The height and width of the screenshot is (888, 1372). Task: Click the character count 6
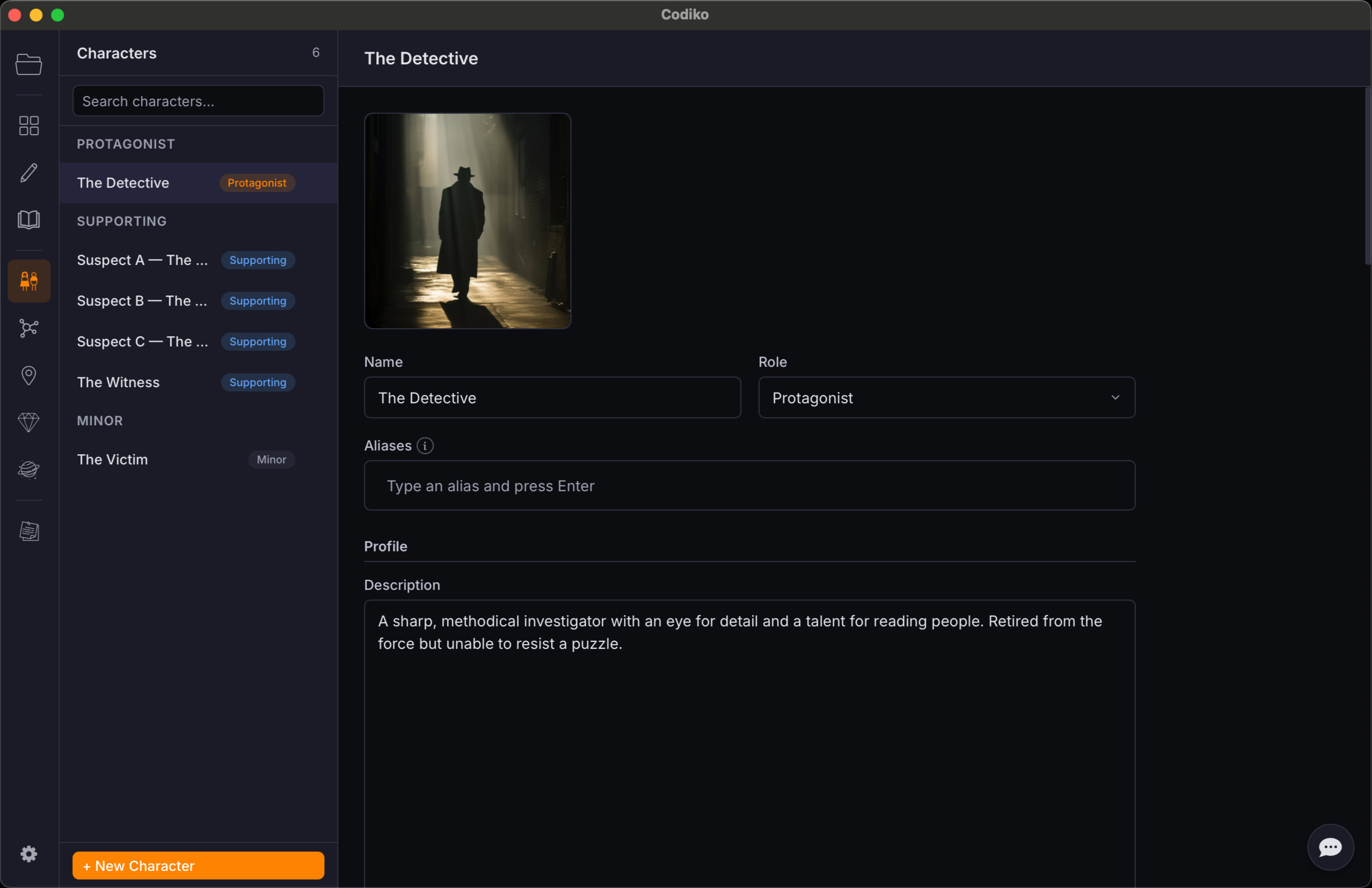pyautogui.click(x=316, y=53)
